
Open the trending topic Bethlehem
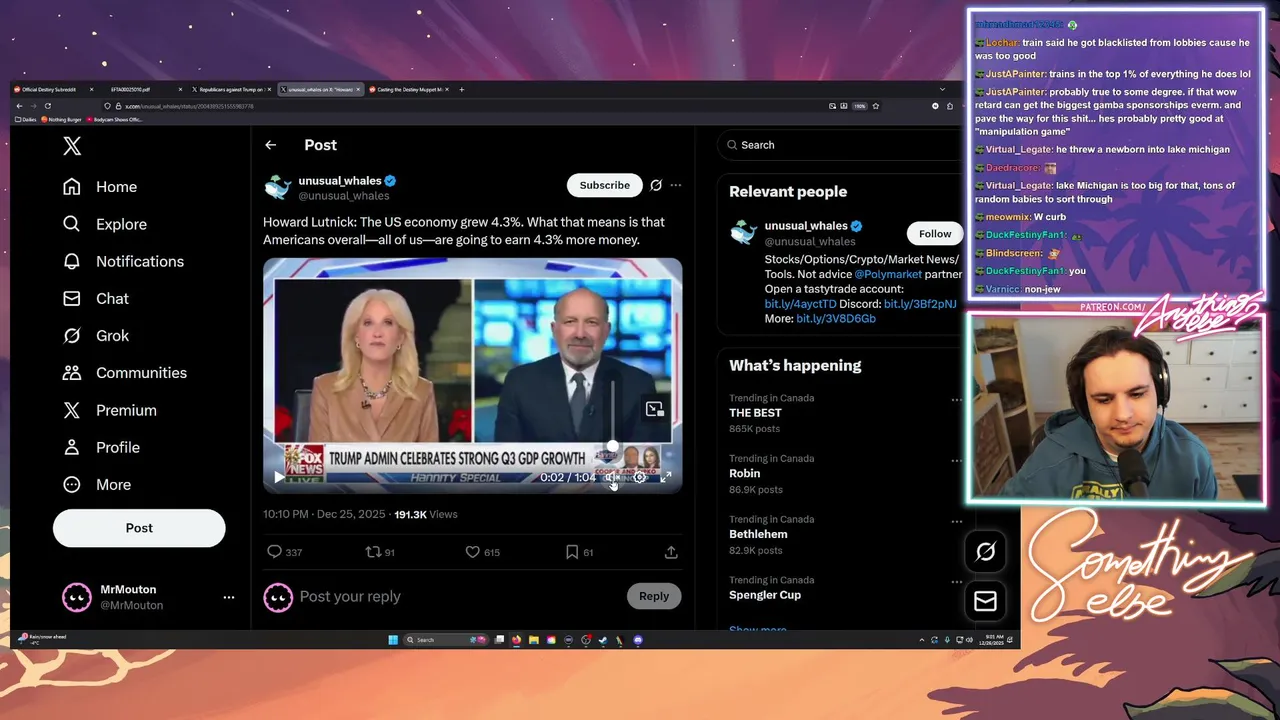(x=758, y=534)
